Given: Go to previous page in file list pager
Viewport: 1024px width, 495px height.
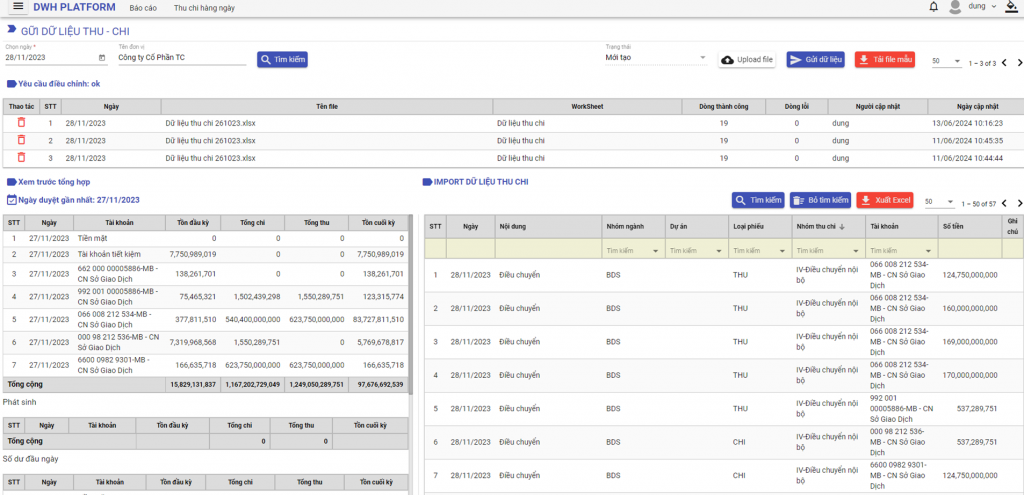Looking at the screenshot, I should click(1004, 63).
